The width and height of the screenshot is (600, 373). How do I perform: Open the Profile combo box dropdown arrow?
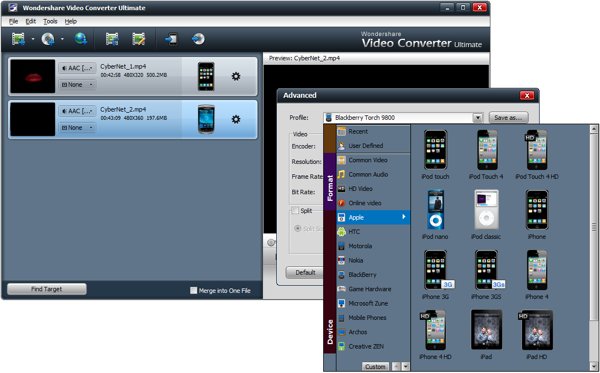coord(478,117)
